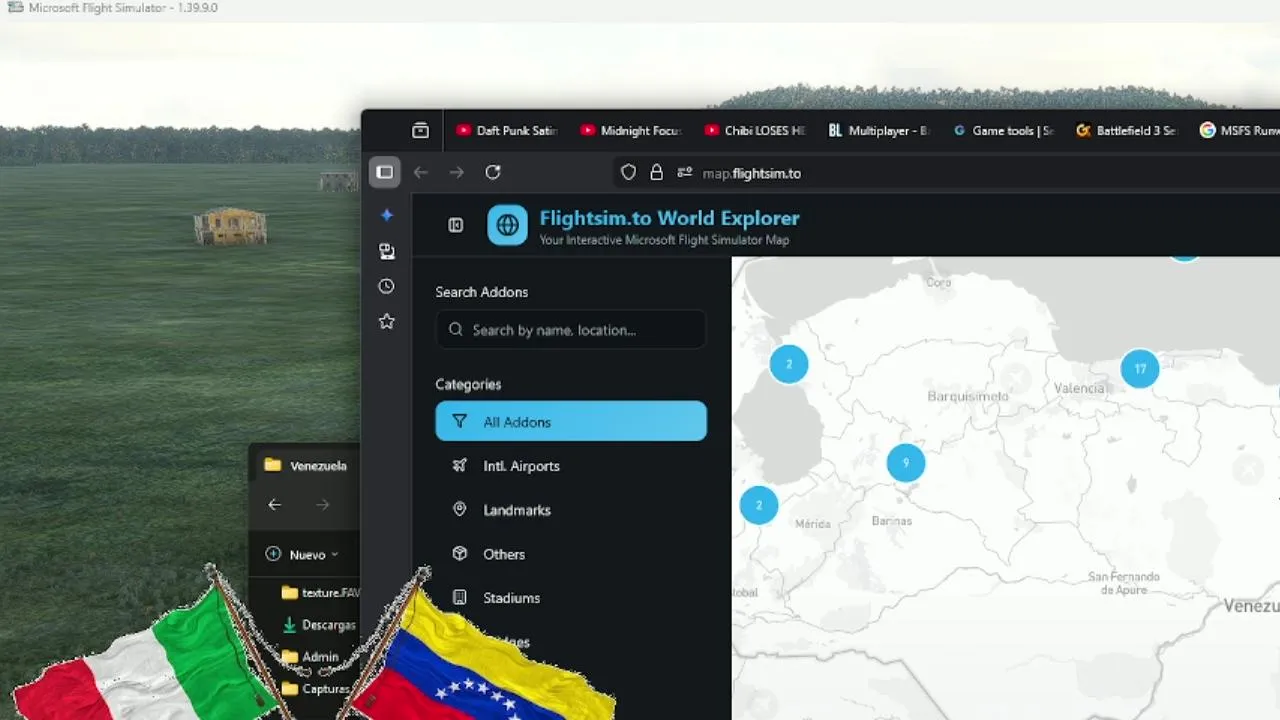The image size is (1280, 720).
Task: Open the 2 cluster in the northwest
Action: tap(788, 363)
